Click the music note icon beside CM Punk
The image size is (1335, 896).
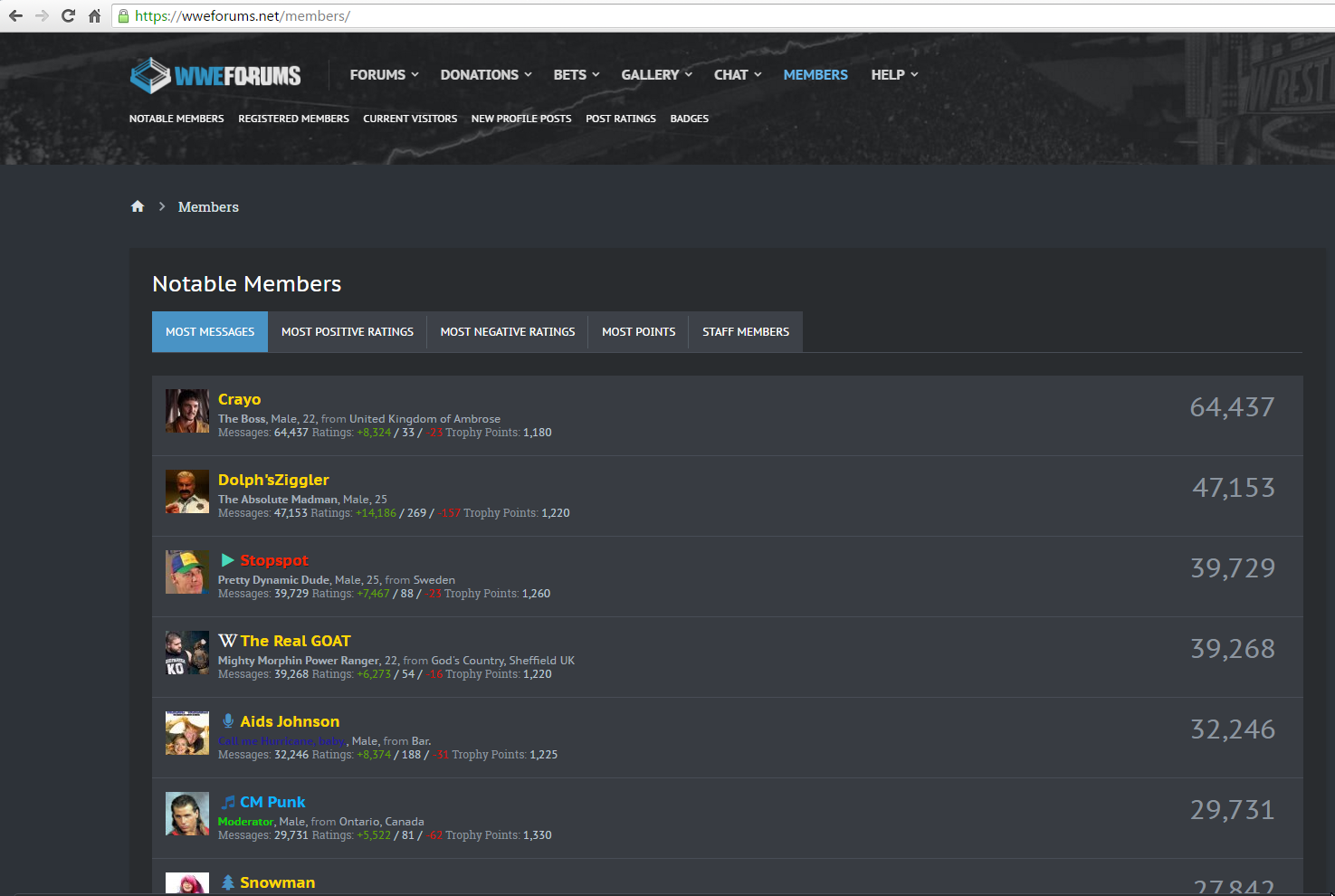228,802
